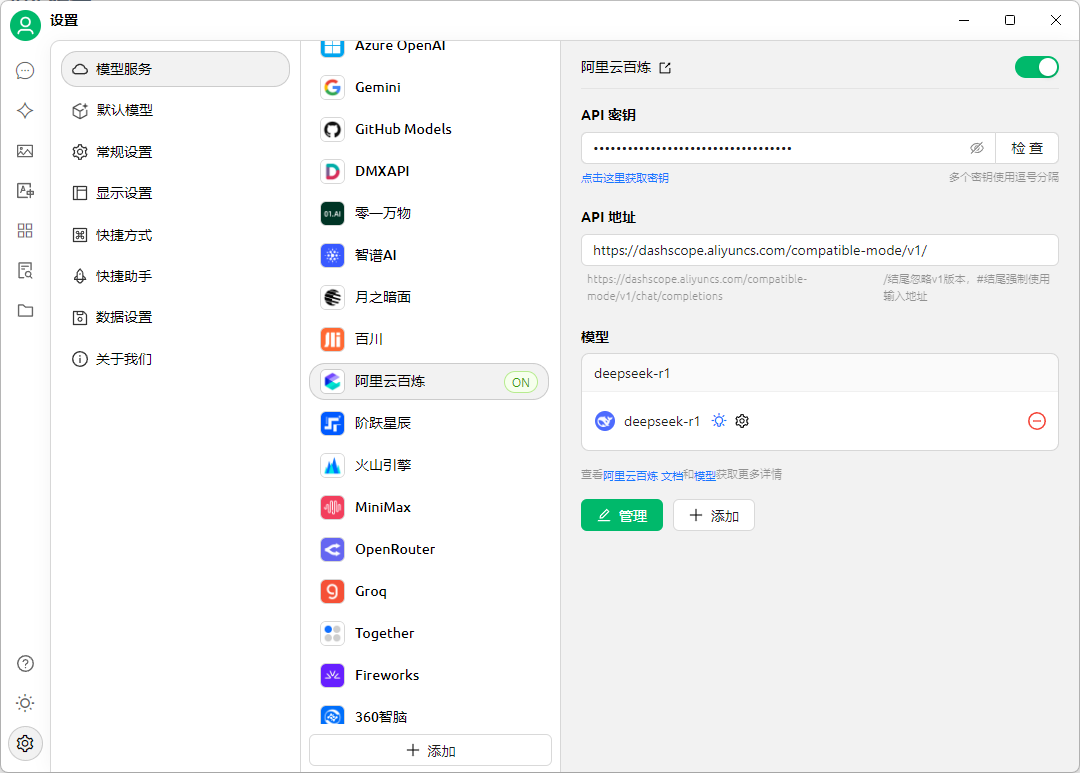
Task: Open the 阿里云百炼 文档 link
Action: click(643, 475)
